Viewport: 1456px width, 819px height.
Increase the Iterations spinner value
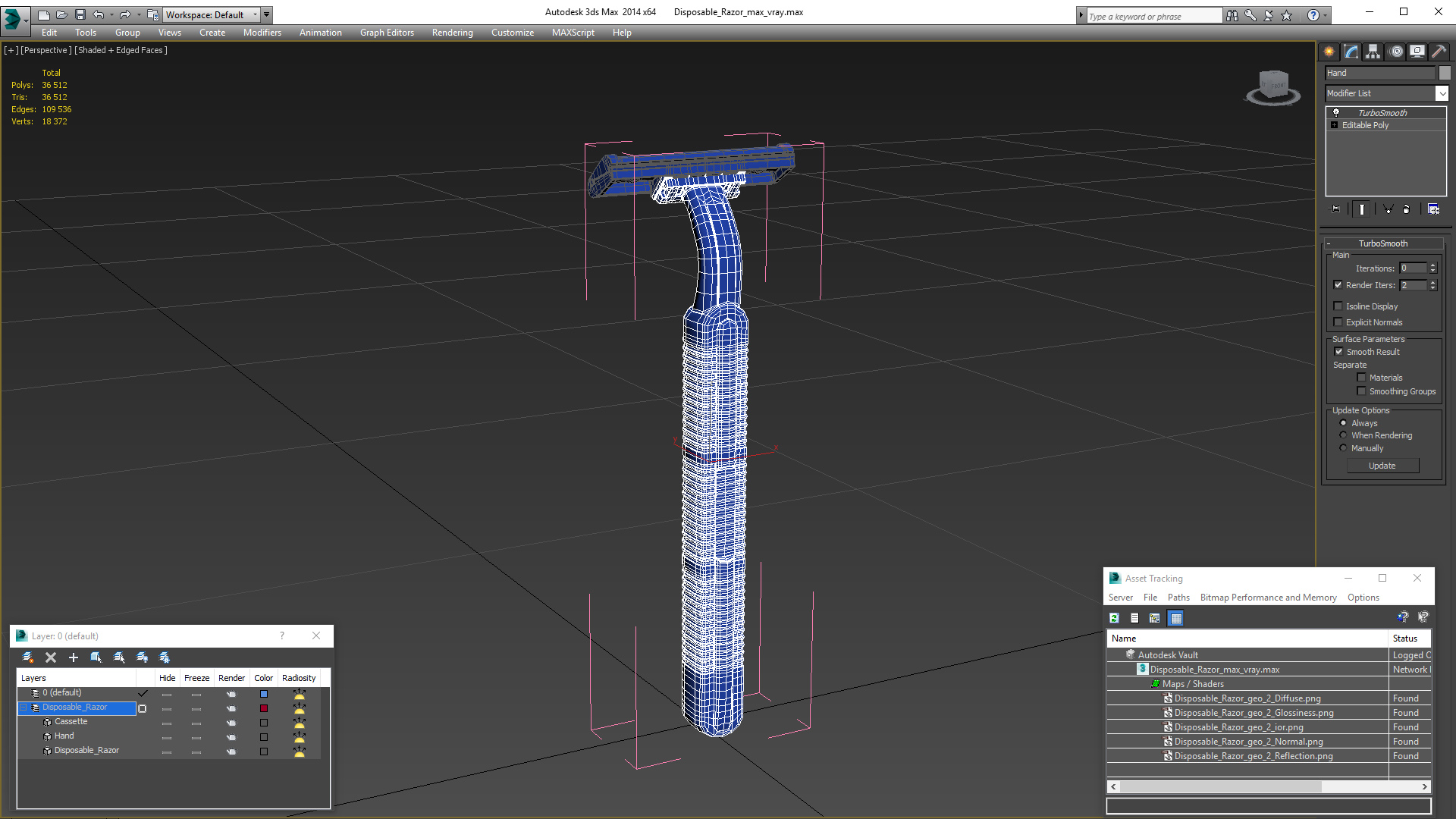[1433, 265]
